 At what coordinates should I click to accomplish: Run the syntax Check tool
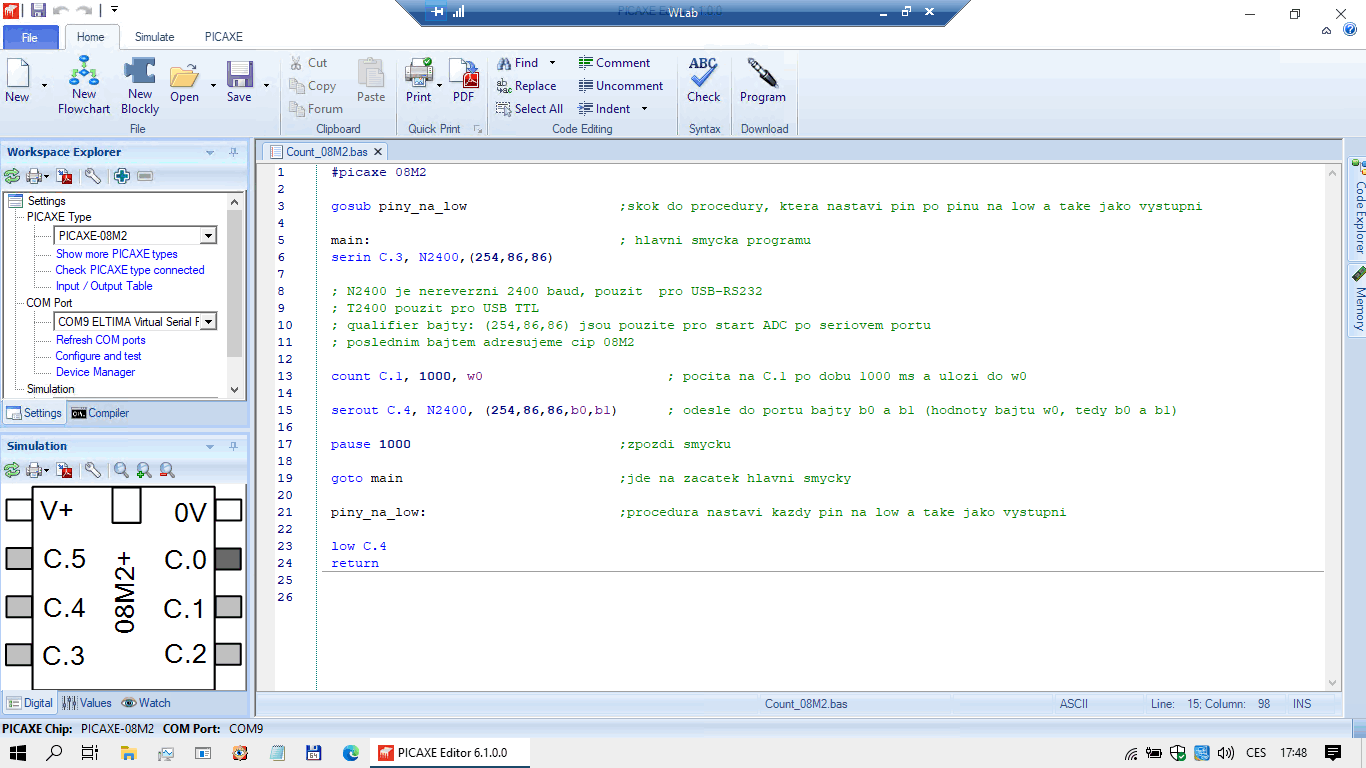703,82
